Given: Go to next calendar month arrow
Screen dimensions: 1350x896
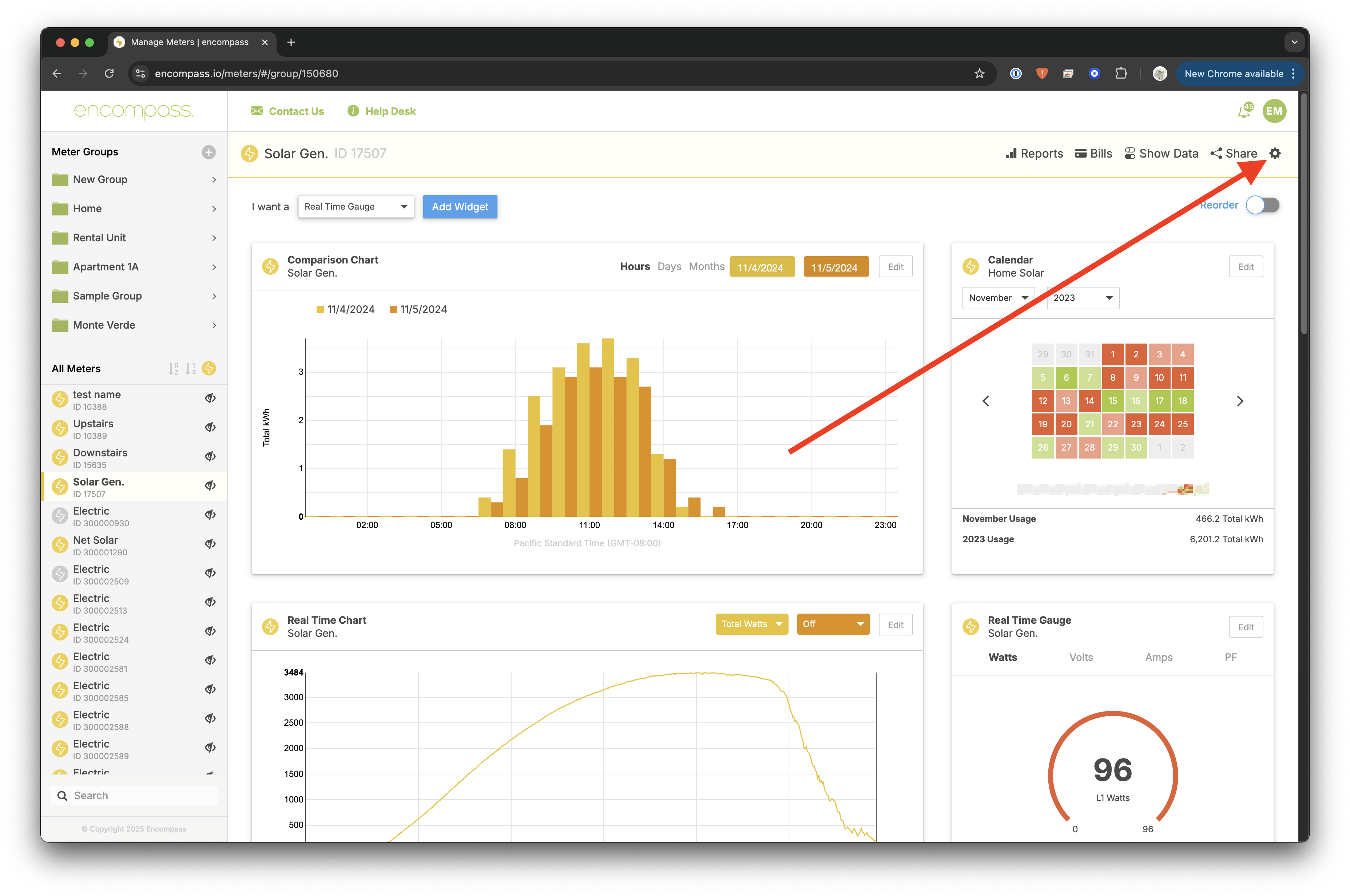Looking at the screenshot, I should [x=1240, y=401].
